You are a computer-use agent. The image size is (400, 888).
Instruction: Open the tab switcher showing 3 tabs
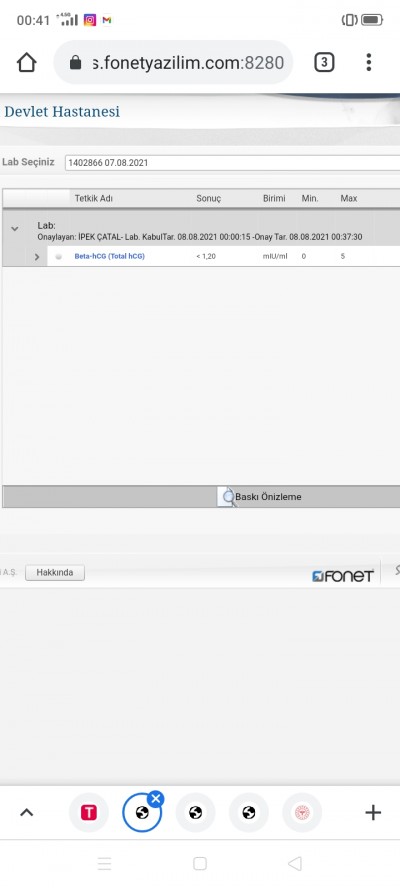click(x=324, y=62)
